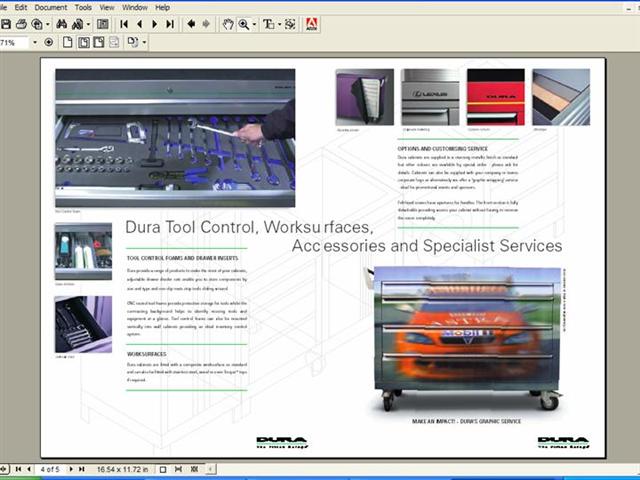Open the zoom percentage dropdown arrow
This screenshot has width=640, height=480.
(x=35, y=42)
